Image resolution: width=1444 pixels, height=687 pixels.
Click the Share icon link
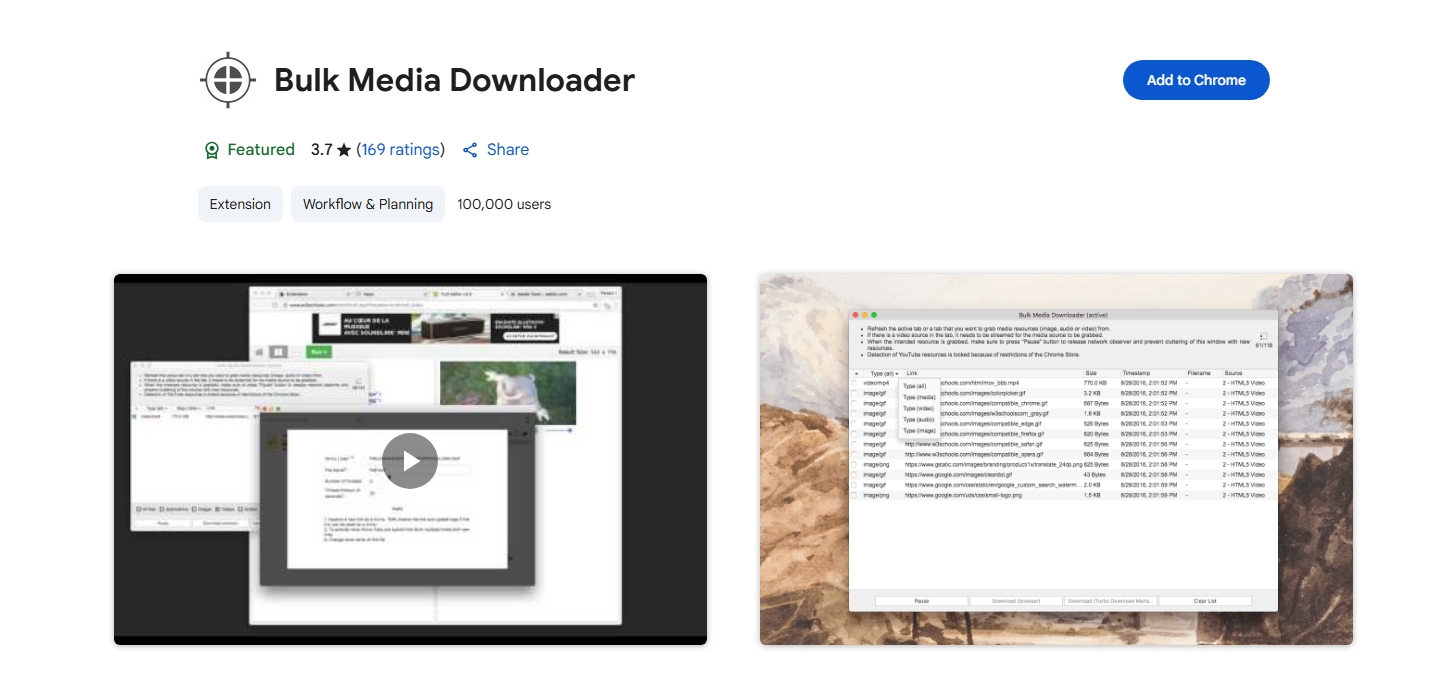tap(496, 150)
